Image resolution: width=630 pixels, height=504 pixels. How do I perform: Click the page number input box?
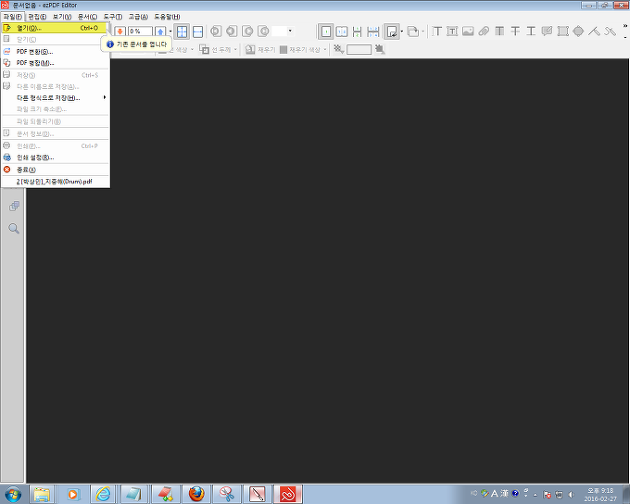(279, 31)
